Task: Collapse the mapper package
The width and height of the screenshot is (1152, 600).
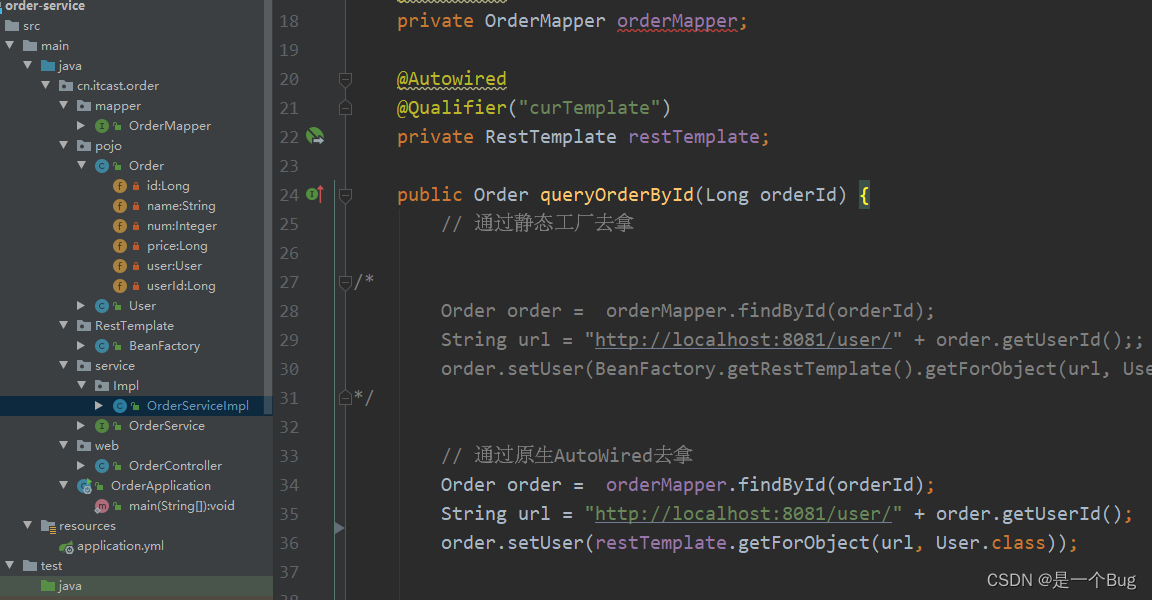Action: [x=63, y=106]
